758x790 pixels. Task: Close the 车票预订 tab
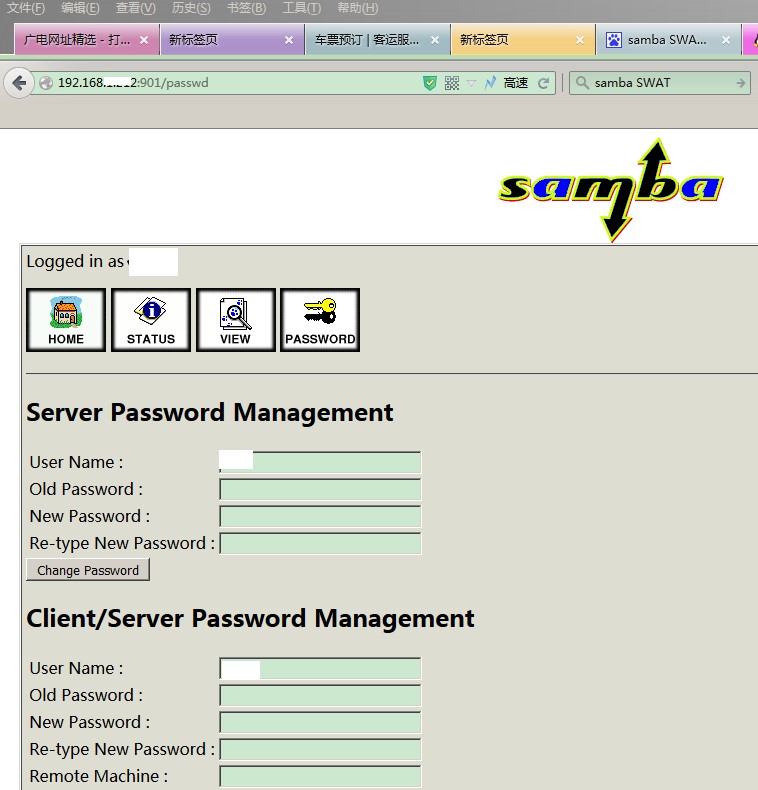(x=434, y=40)
